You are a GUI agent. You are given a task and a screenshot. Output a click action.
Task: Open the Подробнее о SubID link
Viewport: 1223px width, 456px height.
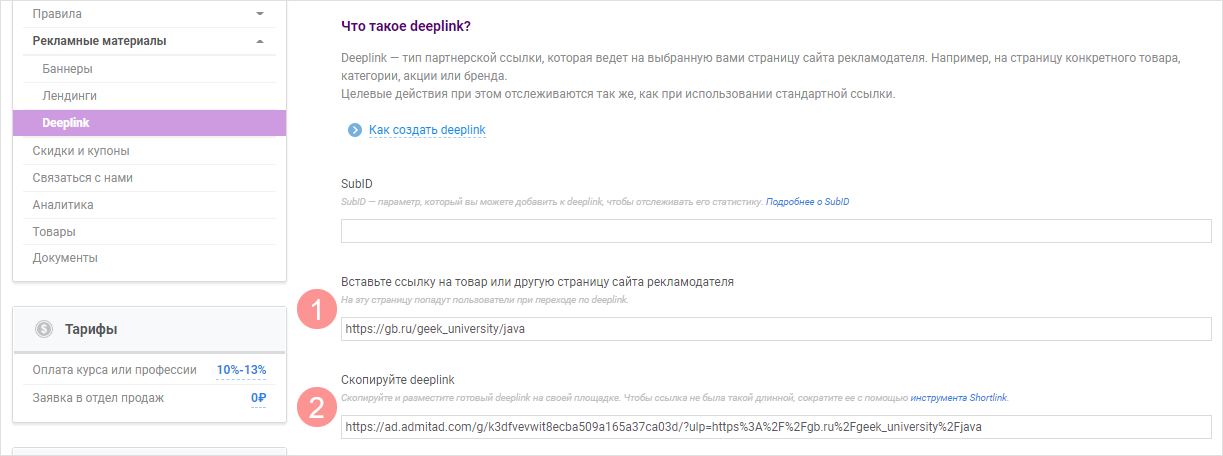(x=807, y=202)
